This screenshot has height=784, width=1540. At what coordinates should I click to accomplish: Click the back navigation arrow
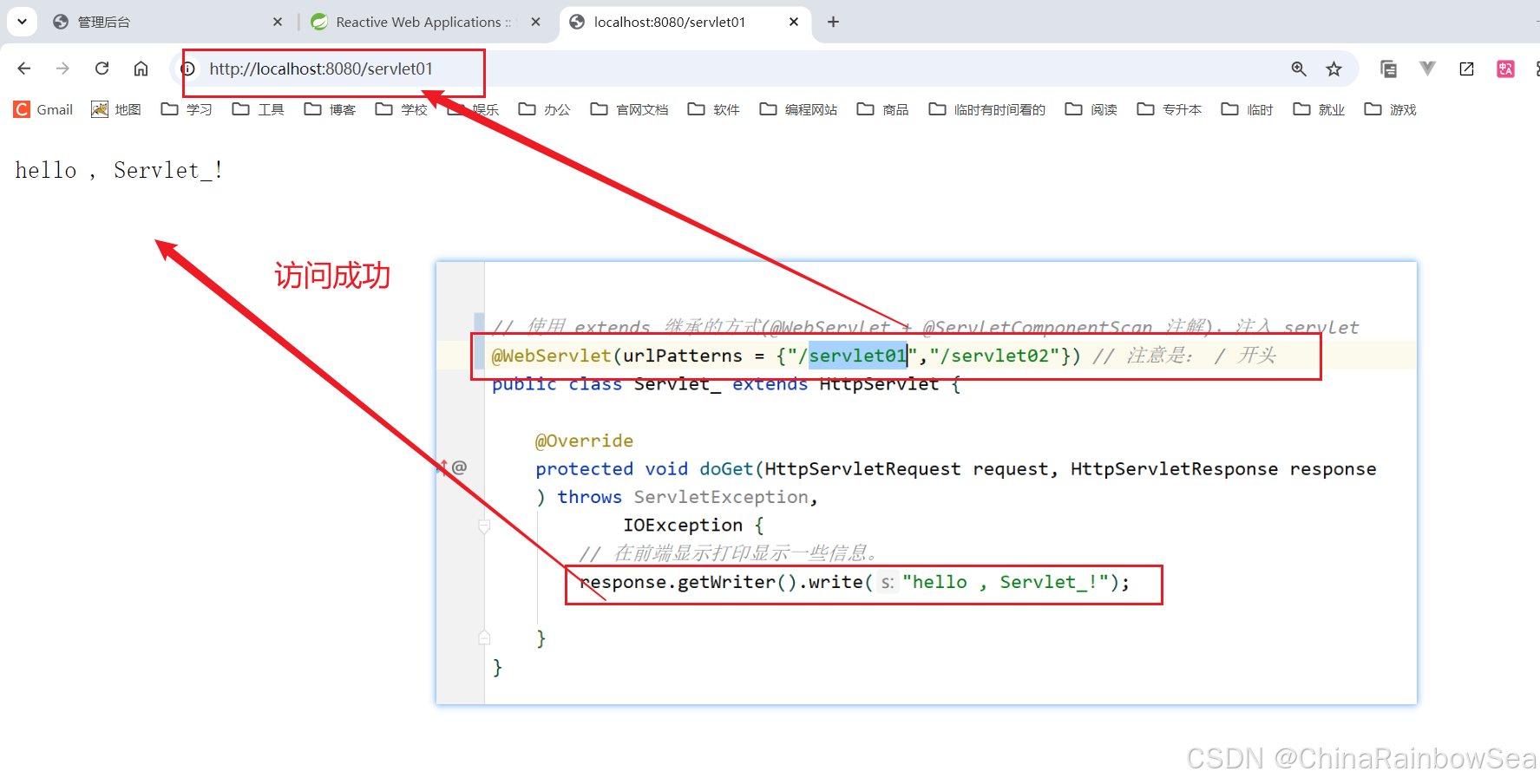point(23,68)
